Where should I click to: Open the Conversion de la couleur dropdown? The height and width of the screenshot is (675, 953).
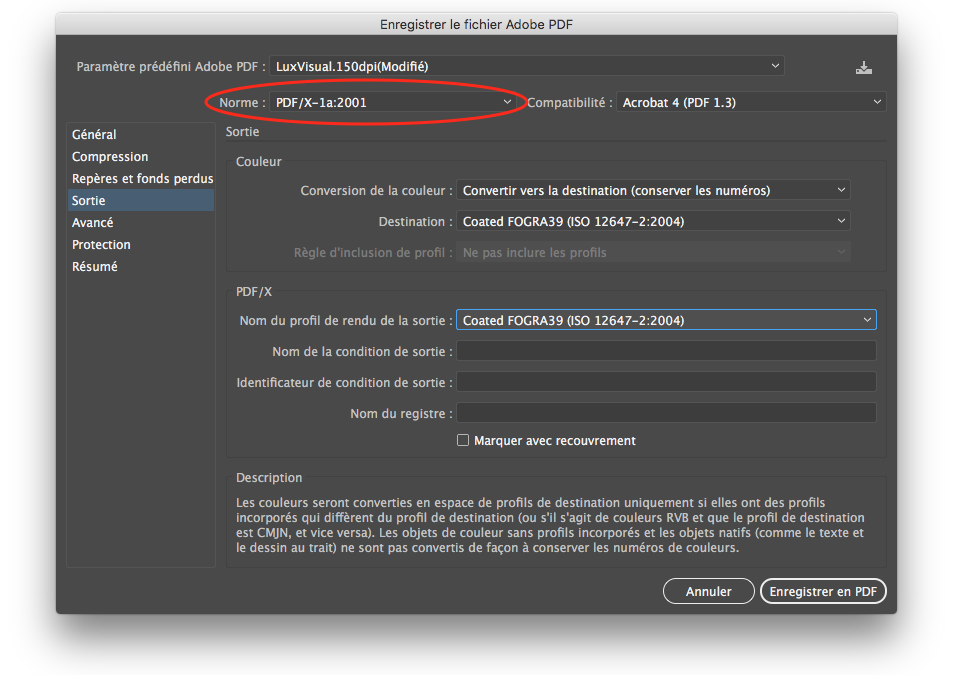tap(653, 190)
